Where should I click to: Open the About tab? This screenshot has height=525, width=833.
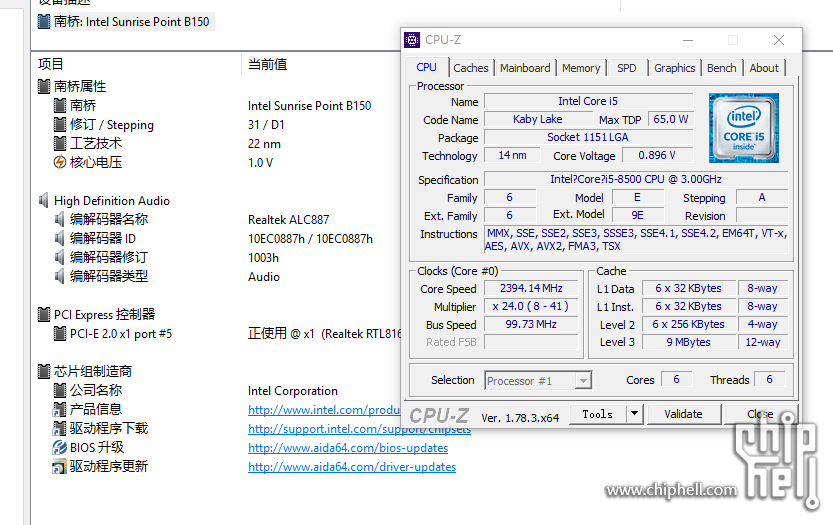click(764, 68)
